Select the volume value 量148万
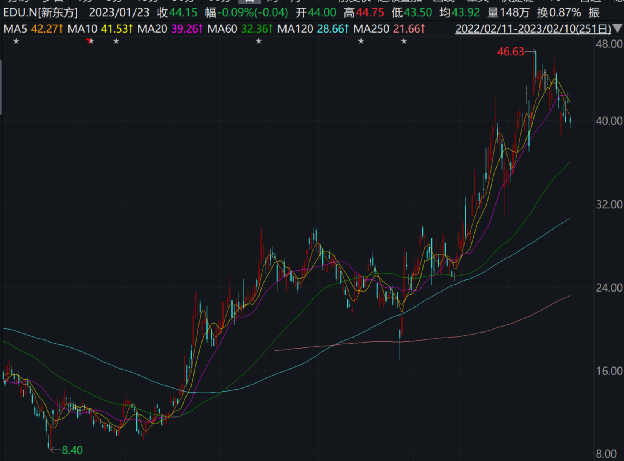Screen dimensions: 624x461 tap(509, 13)
